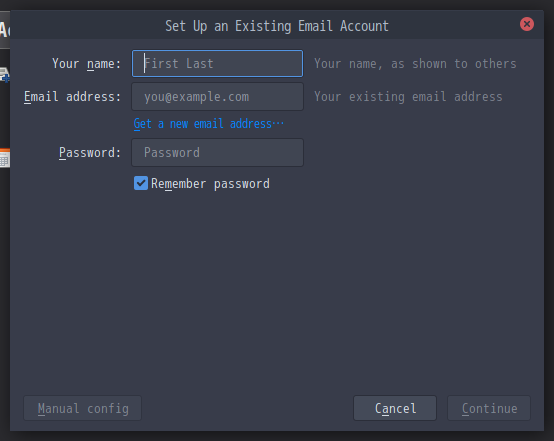The image size is (554, 441).
Task: Uncheck the Remember password checkbox
Action: pyautogui.click(x=141, y=183)
